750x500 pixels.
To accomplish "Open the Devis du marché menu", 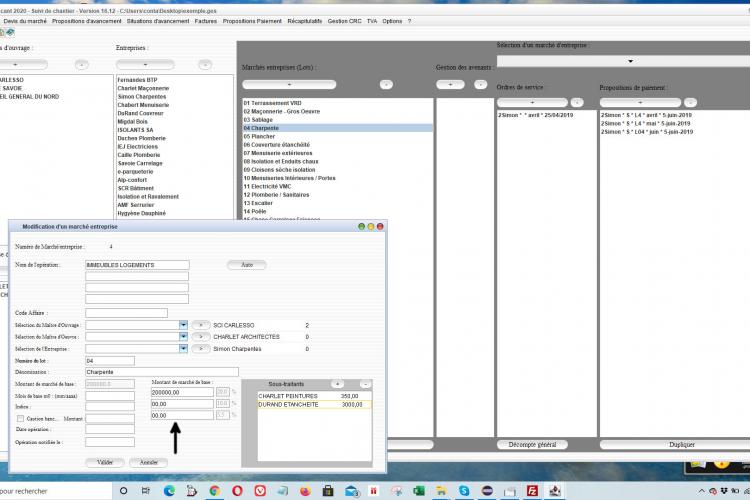I will click(x=25, y=21).
